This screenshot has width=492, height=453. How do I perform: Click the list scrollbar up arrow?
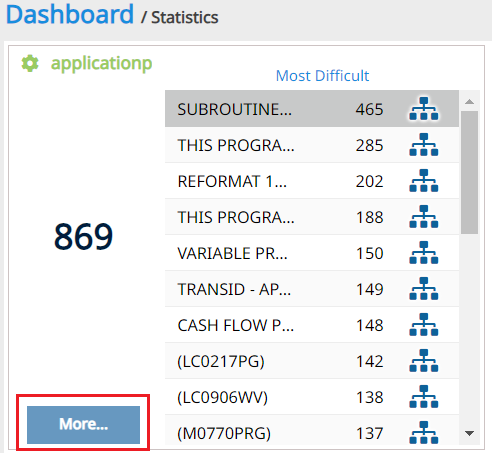[x=469, y=101]
